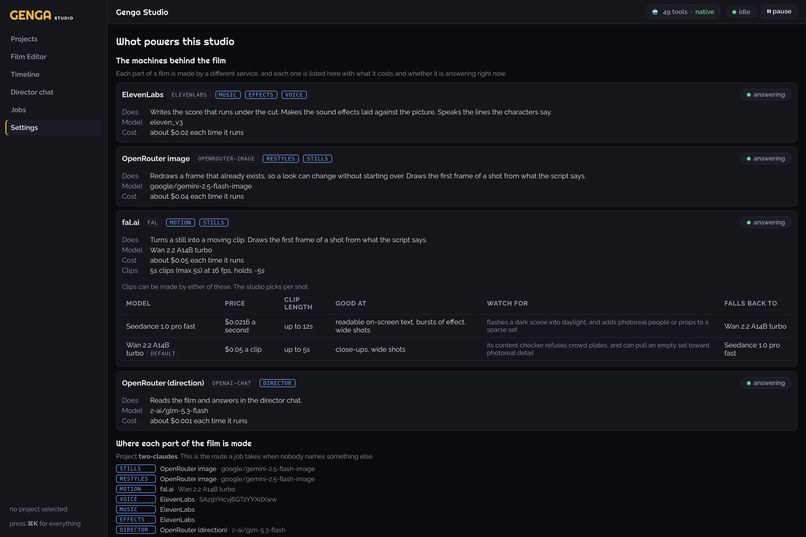Click OpenRouter (direction) answering status badge
Screen dimensions: 806x537
766,383
